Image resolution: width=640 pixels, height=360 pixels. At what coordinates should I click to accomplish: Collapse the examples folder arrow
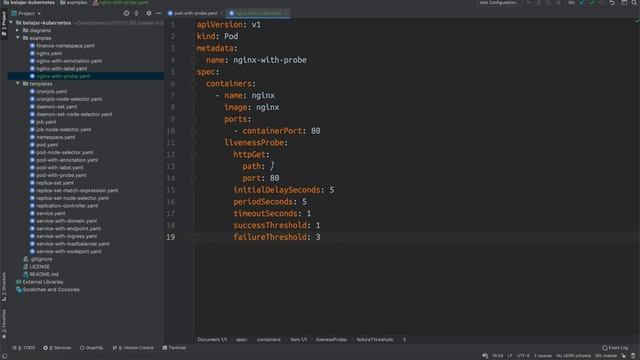pos(18,38)
